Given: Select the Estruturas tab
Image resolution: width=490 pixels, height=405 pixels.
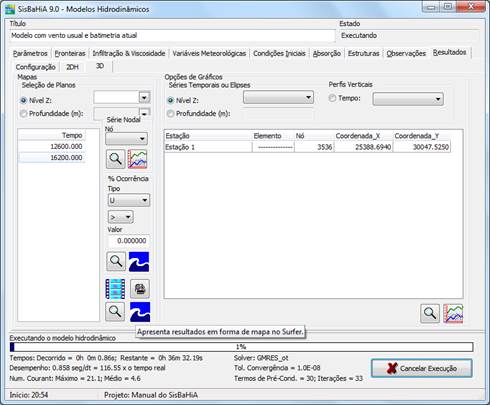Looking at the screenshot, I should [364, 53].
